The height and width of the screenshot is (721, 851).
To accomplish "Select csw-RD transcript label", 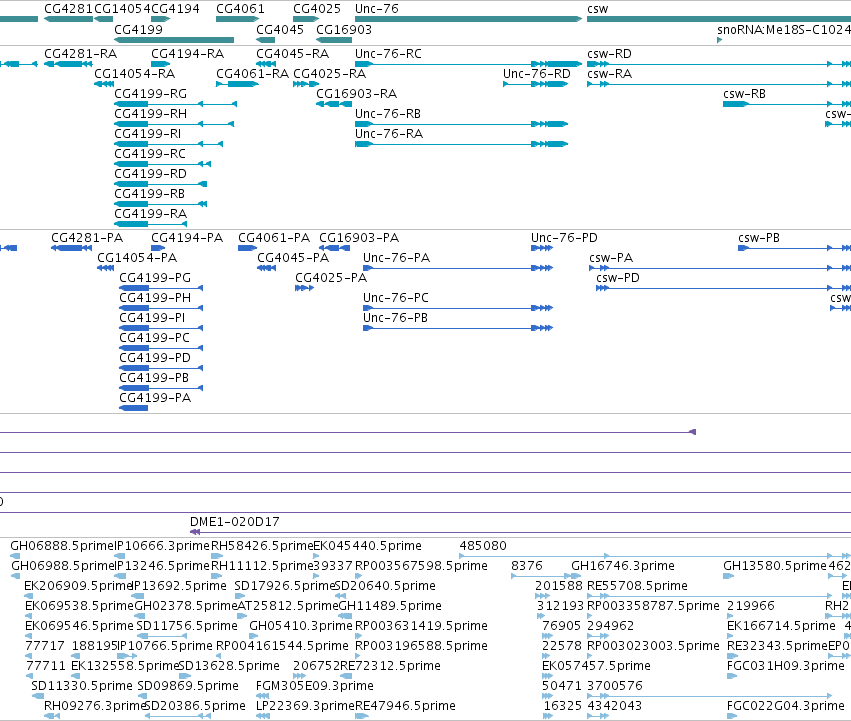I will pos(609,54).
